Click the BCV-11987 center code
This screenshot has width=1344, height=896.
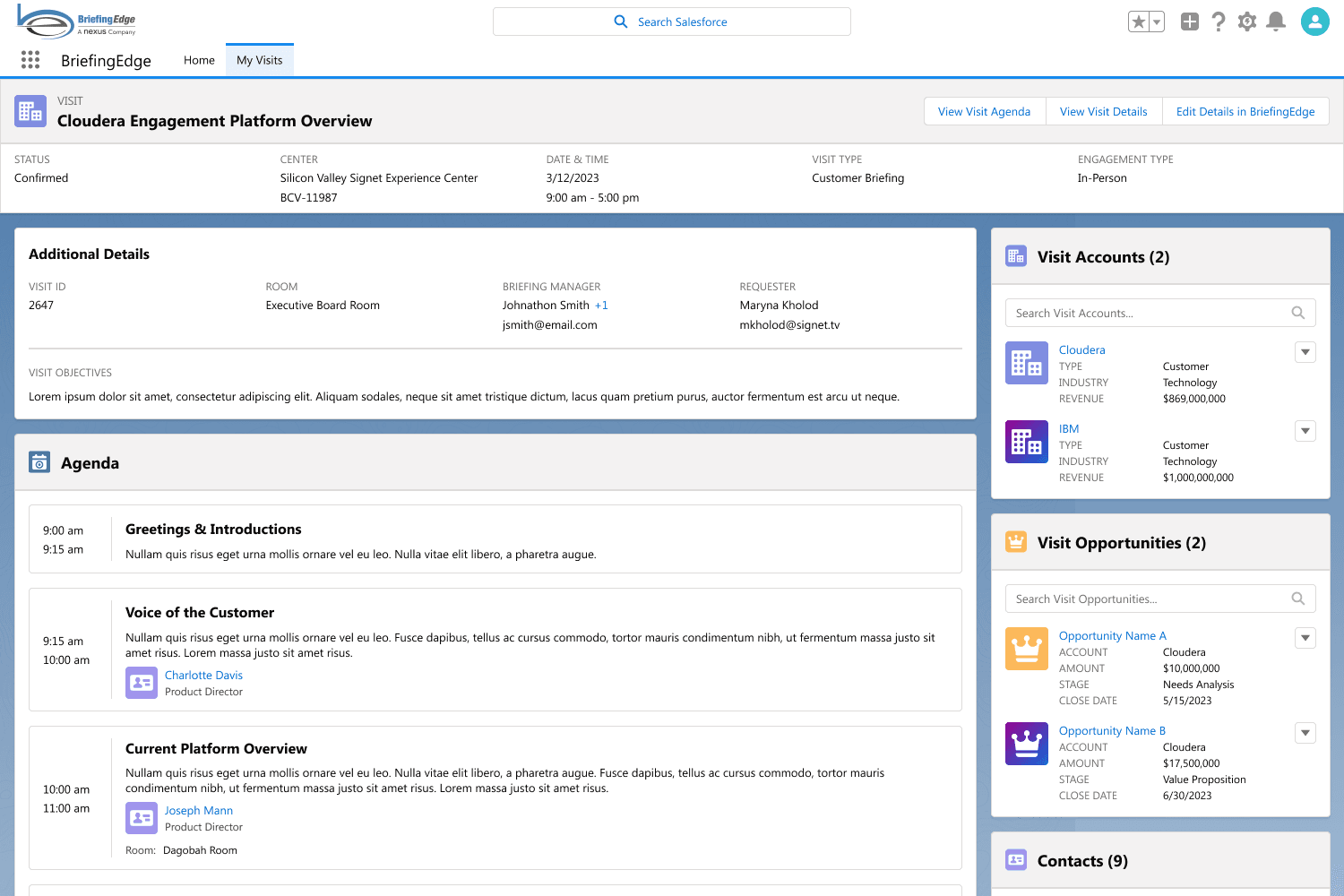pyautogui.click(x=309, y=198)
